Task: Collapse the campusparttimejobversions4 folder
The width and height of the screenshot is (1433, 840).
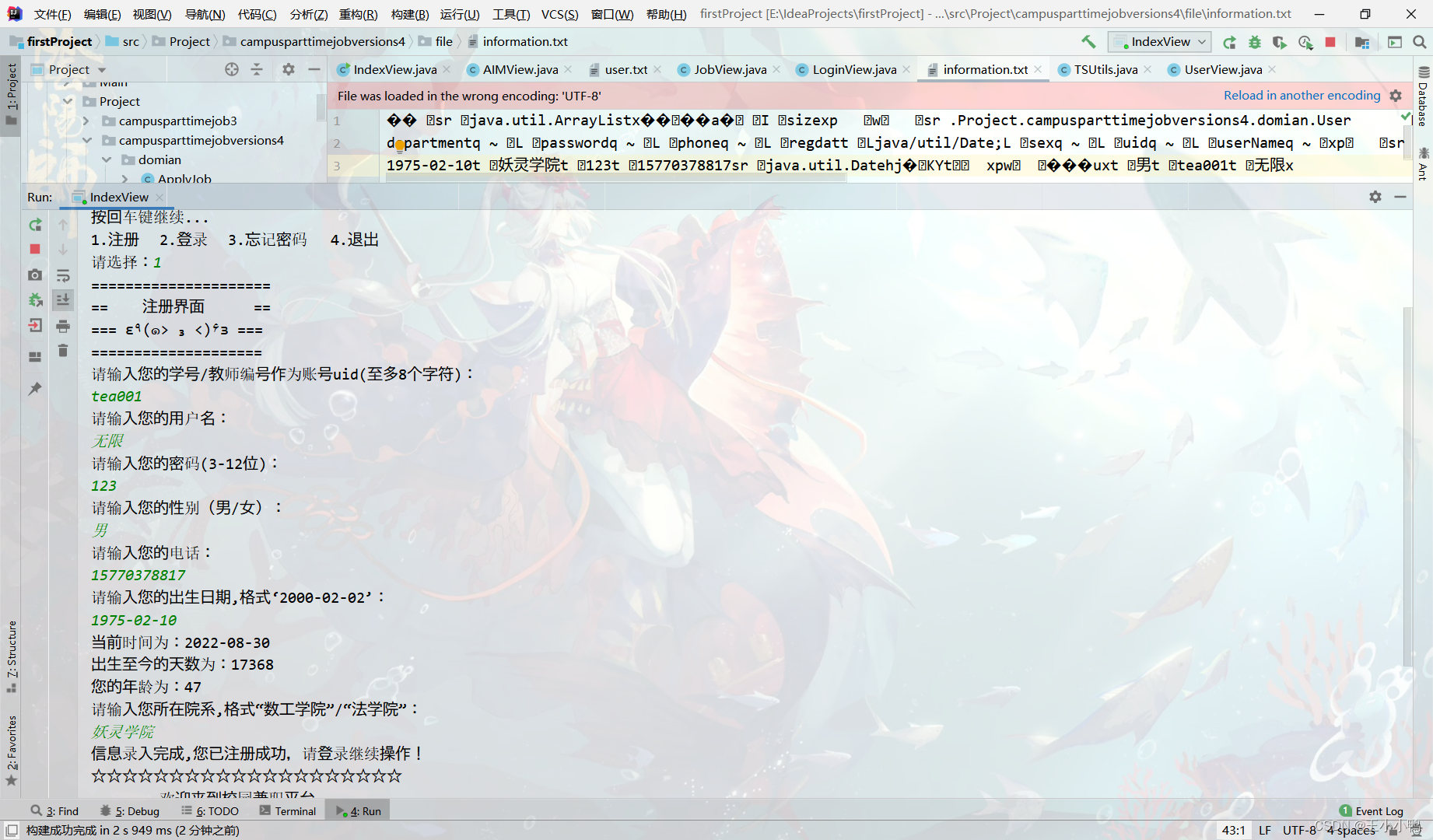Action: tap(86, 140)
